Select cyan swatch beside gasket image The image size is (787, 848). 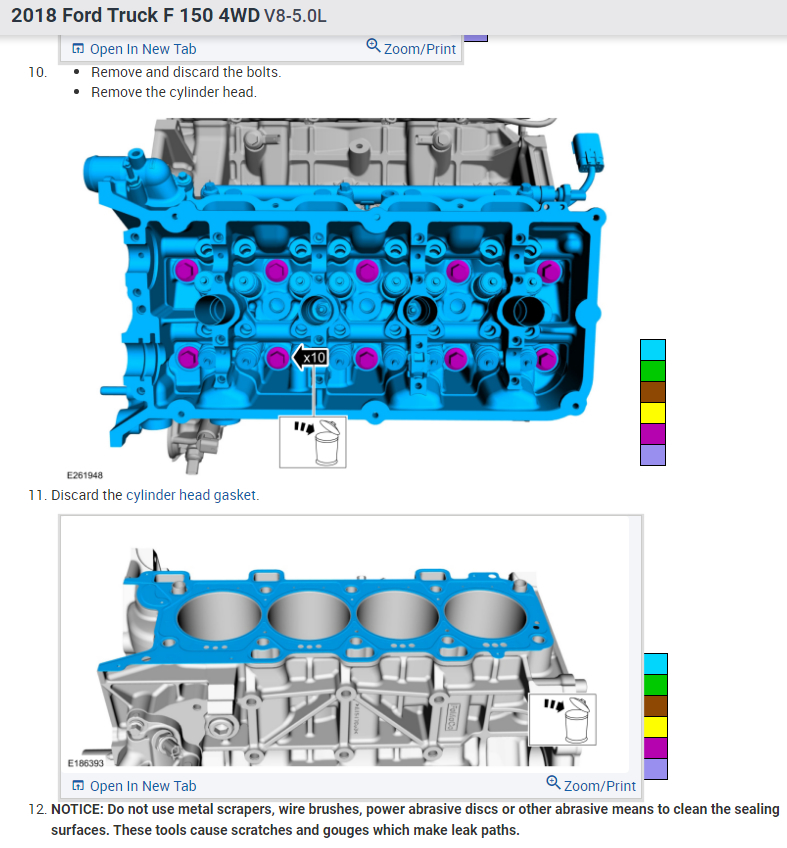point(656,664)
